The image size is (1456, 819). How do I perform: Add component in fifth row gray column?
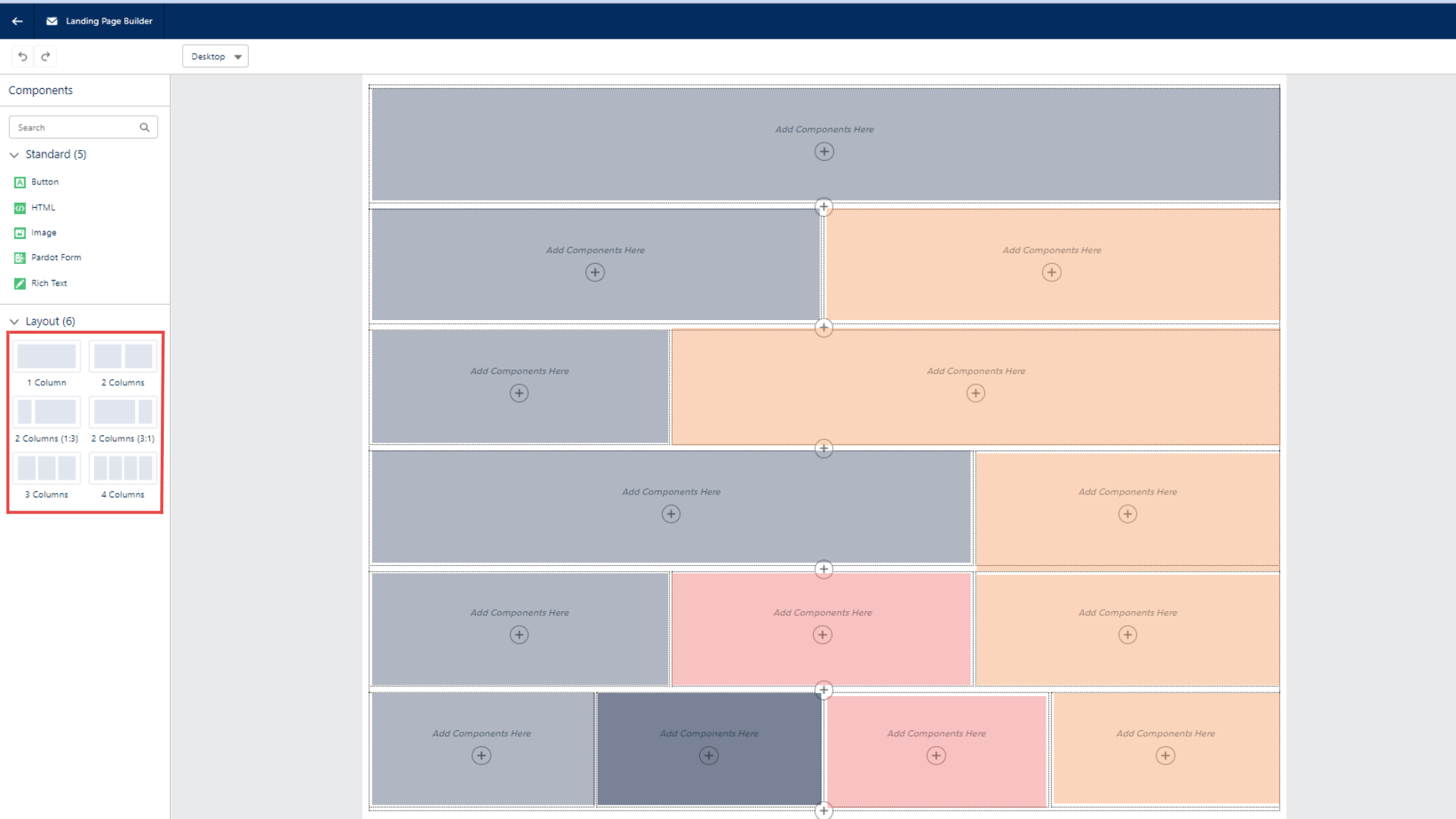[x=519, y=635]
